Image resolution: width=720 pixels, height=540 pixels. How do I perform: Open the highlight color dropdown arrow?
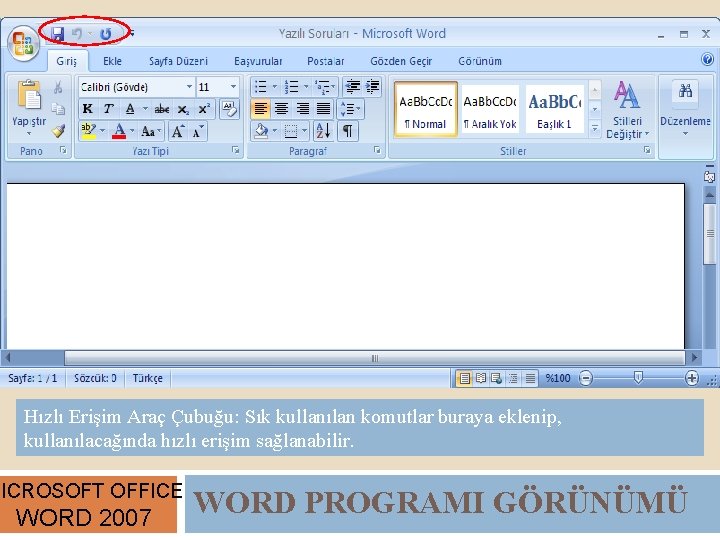coord(102,131)
